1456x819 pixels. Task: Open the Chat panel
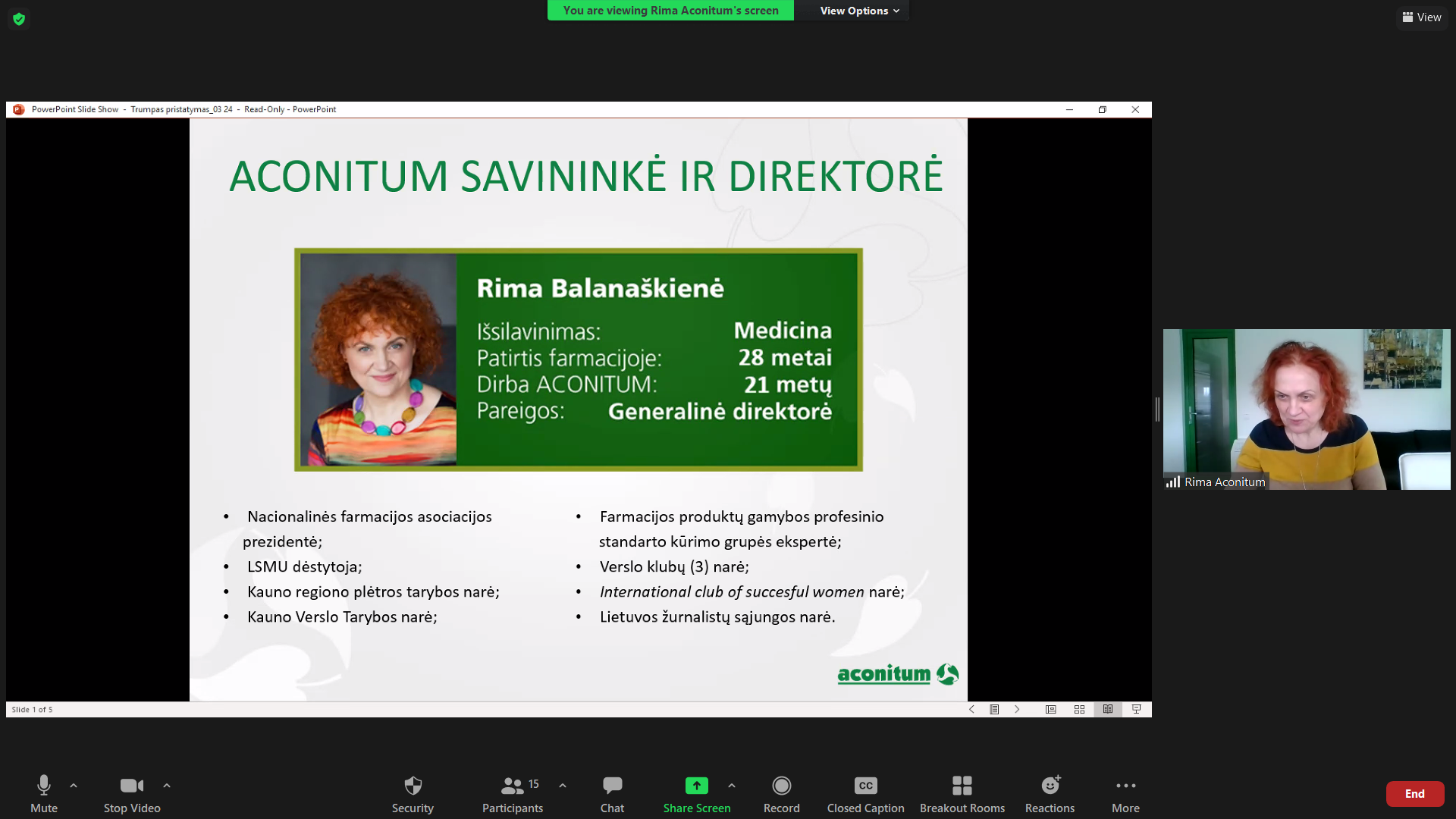coord(612,793)
